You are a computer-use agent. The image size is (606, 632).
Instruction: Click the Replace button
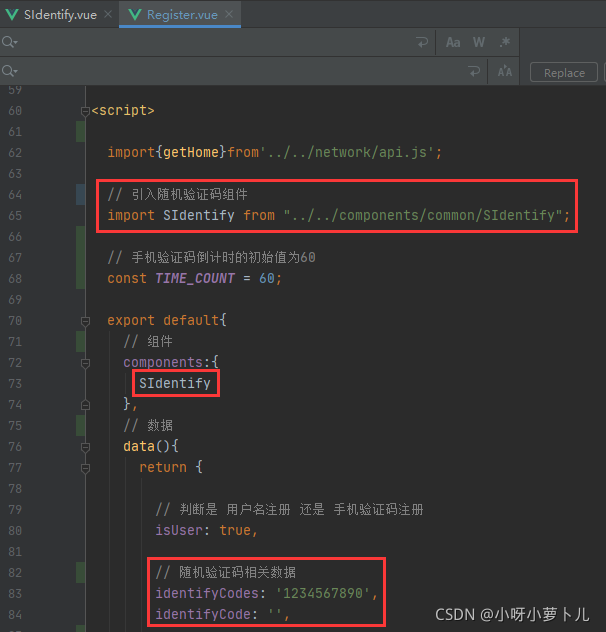click(x=564, y=73)
